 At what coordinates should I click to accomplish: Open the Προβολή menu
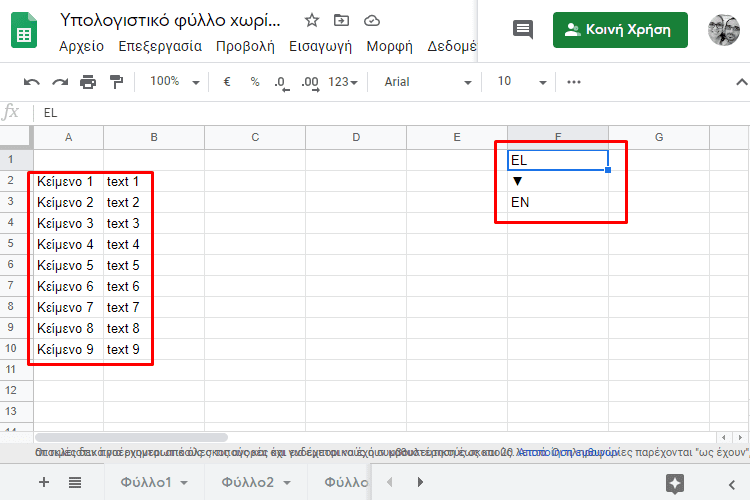point(245,46)
